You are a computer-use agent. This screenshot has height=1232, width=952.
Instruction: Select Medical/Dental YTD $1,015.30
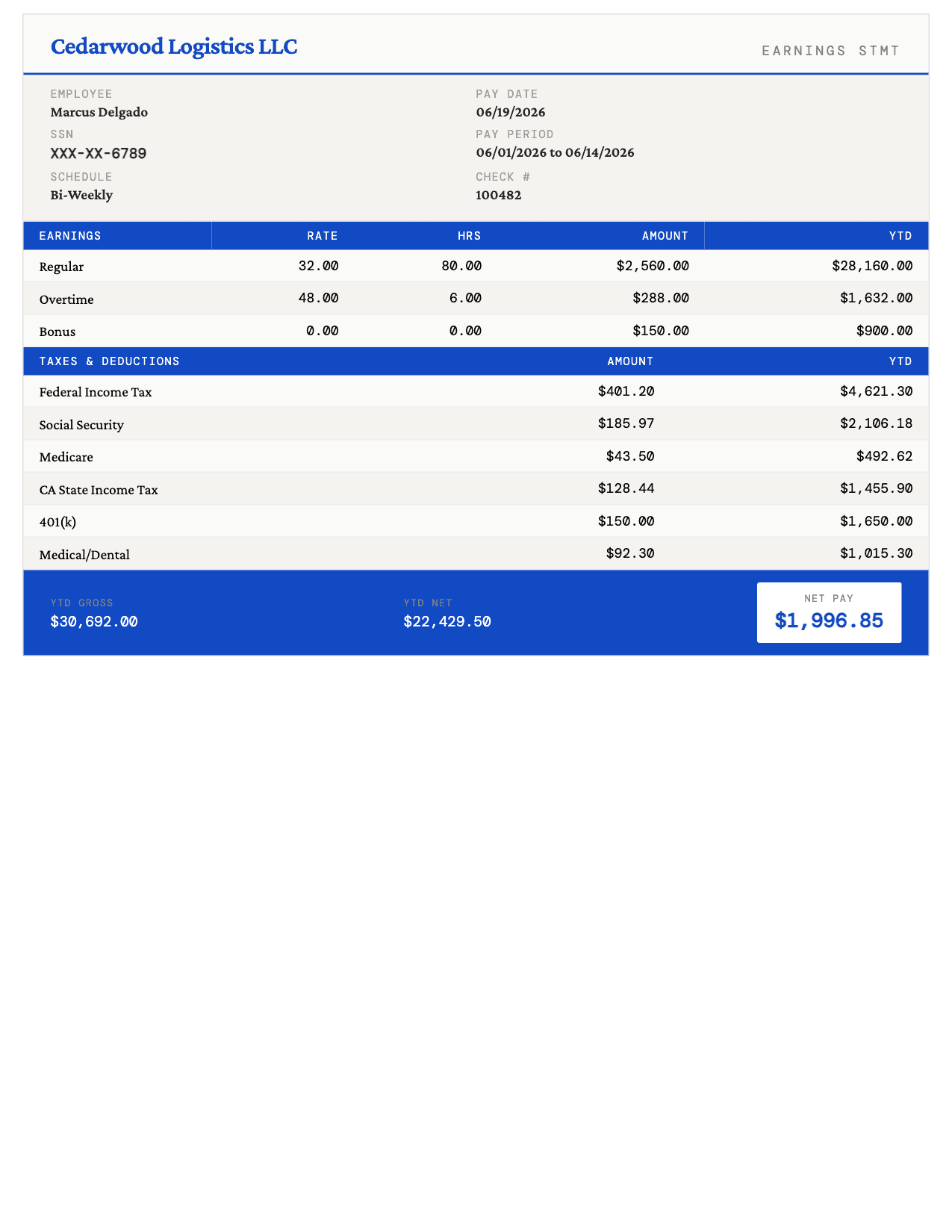[x=876, y=553]
